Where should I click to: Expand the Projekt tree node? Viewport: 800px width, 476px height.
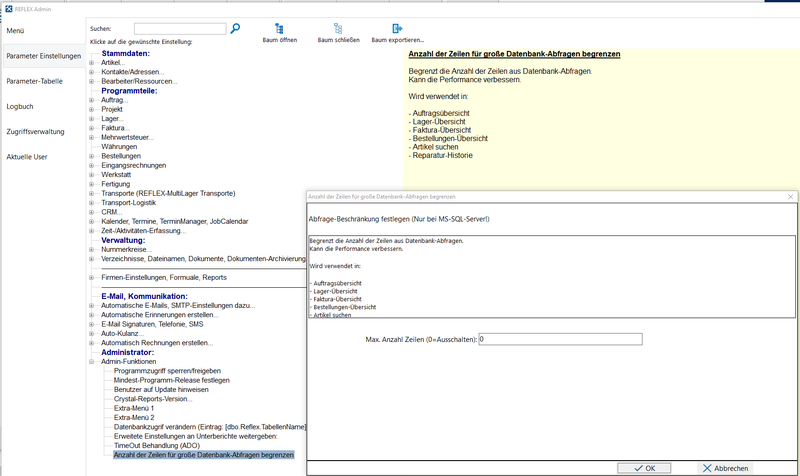92,109
